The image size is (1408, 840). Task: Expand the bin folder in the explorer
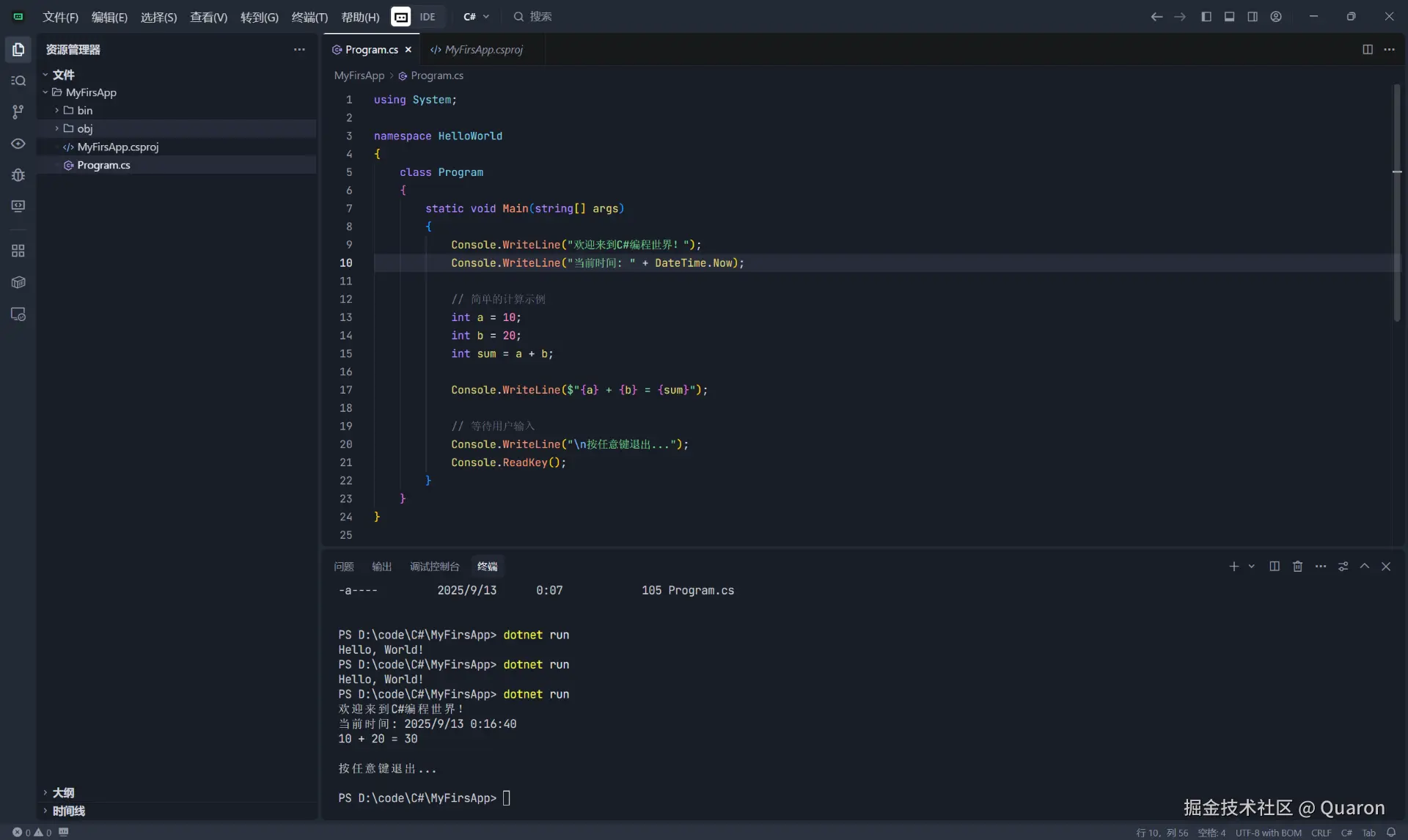click(84, 110)
